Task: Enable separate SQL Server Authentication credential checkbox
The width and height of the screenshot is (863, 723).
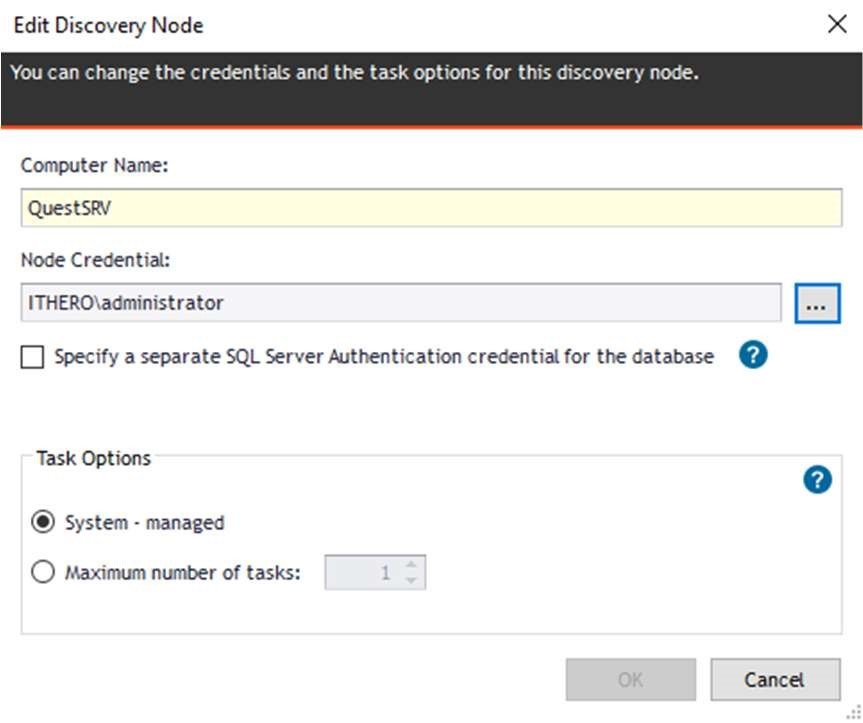Action: 33,357
